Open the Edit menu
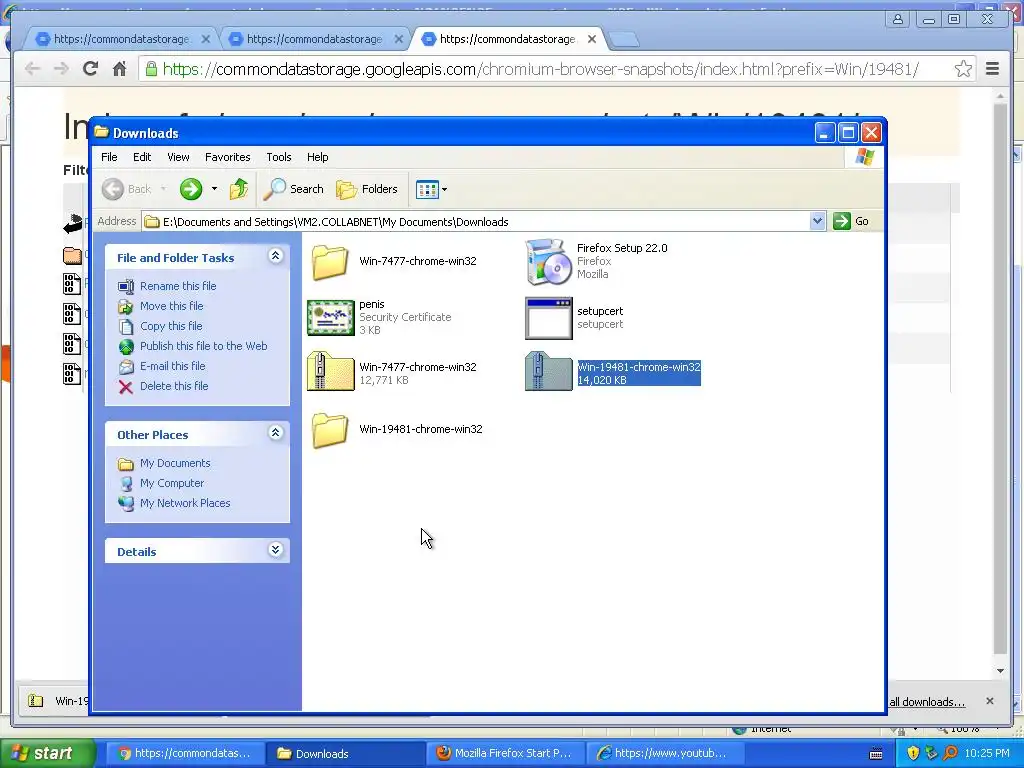 (142, 157)
